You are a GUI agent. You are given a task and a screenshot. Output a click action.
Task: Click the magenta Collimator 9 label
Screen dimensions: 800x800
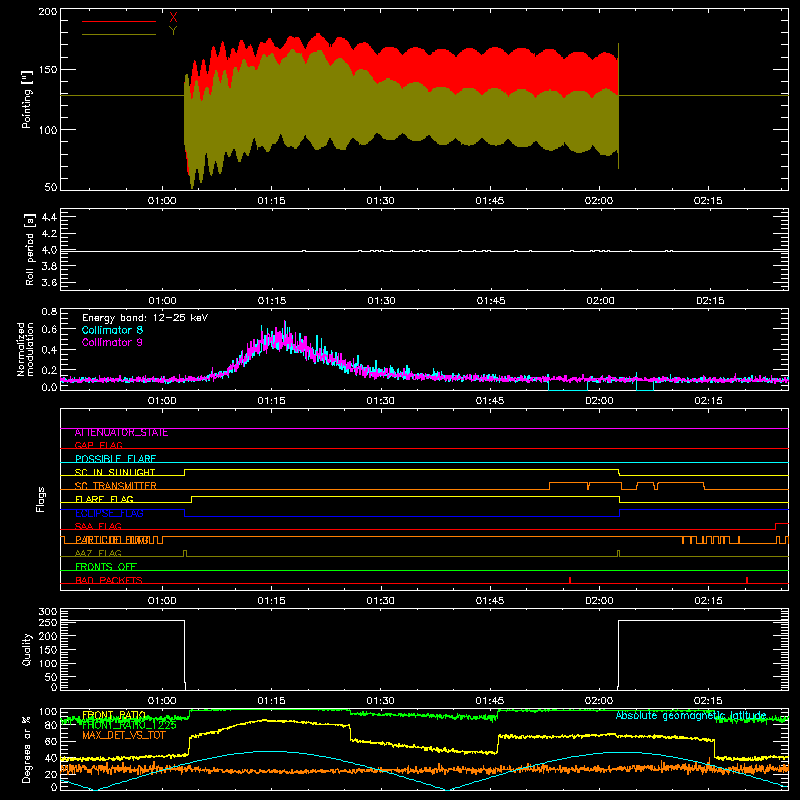point(112,342)
